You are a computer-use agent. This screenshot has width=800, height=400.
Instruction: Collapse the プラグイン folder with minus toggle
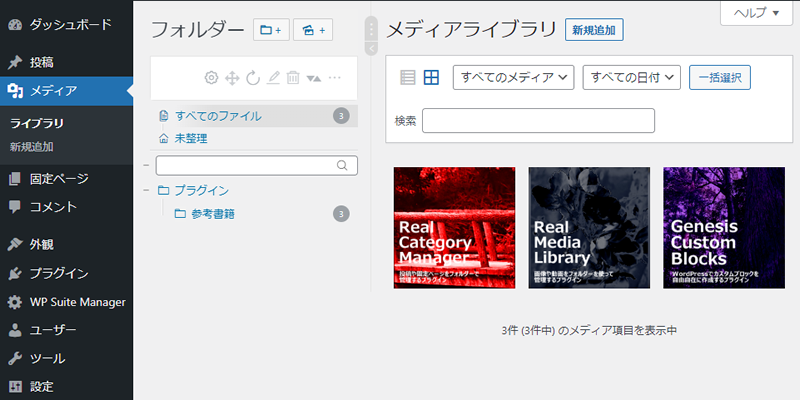click(146, 190)
